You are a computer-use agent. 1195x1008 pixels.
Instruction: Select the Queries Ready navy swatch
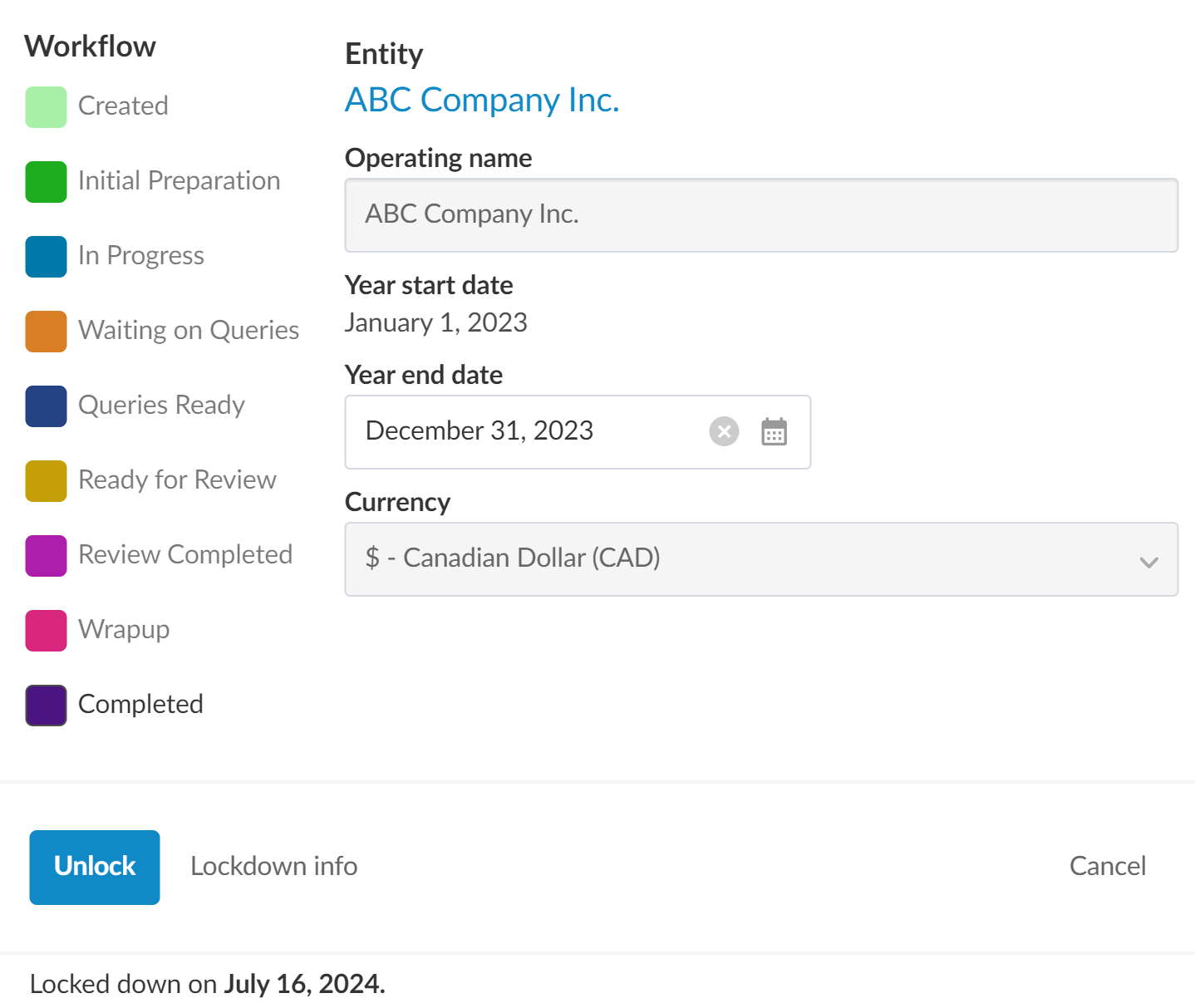point(46,406)
